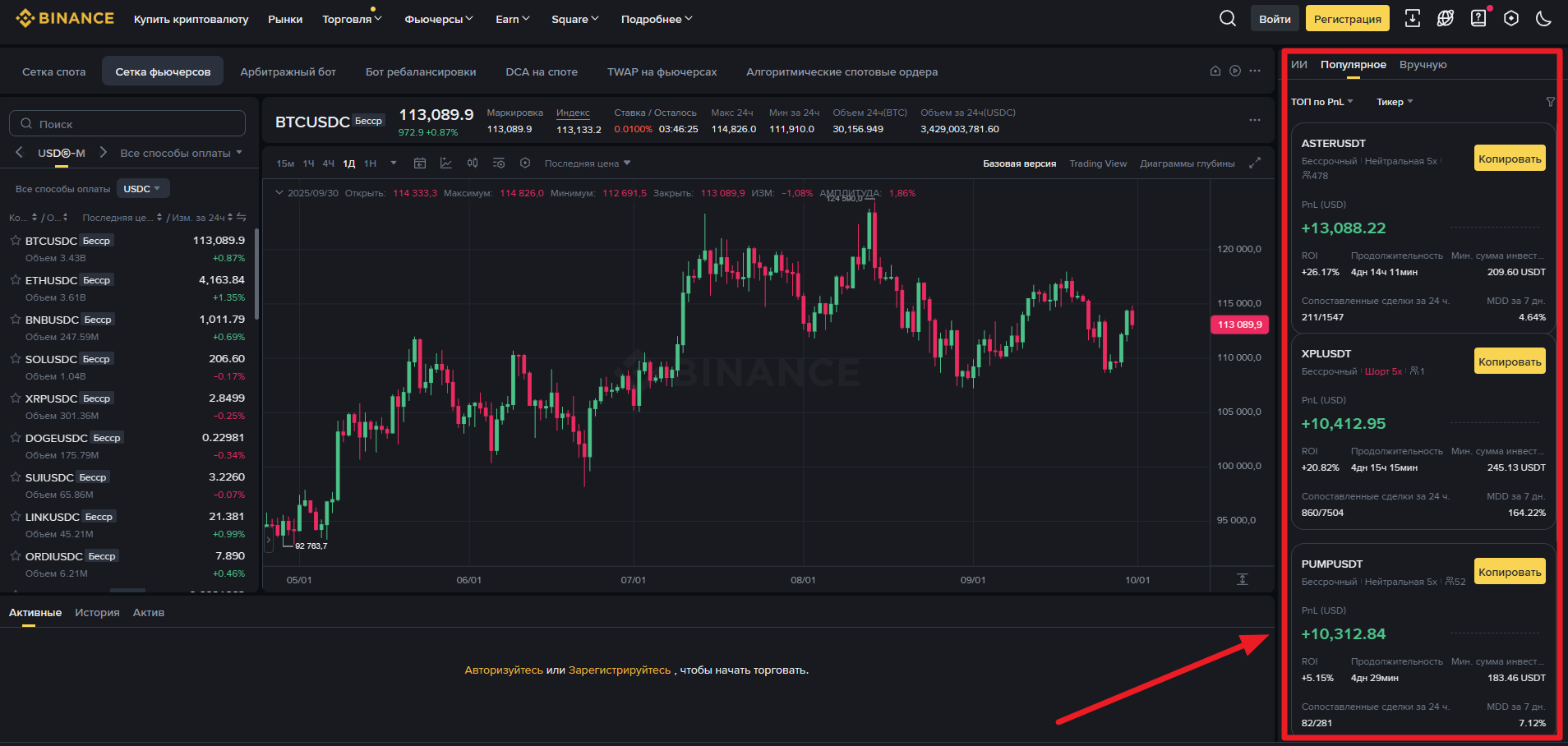Open the ТОП по PnL dropdown
The width and height of the screenshot is (1568, 746).
click(x=1321, y=102)
